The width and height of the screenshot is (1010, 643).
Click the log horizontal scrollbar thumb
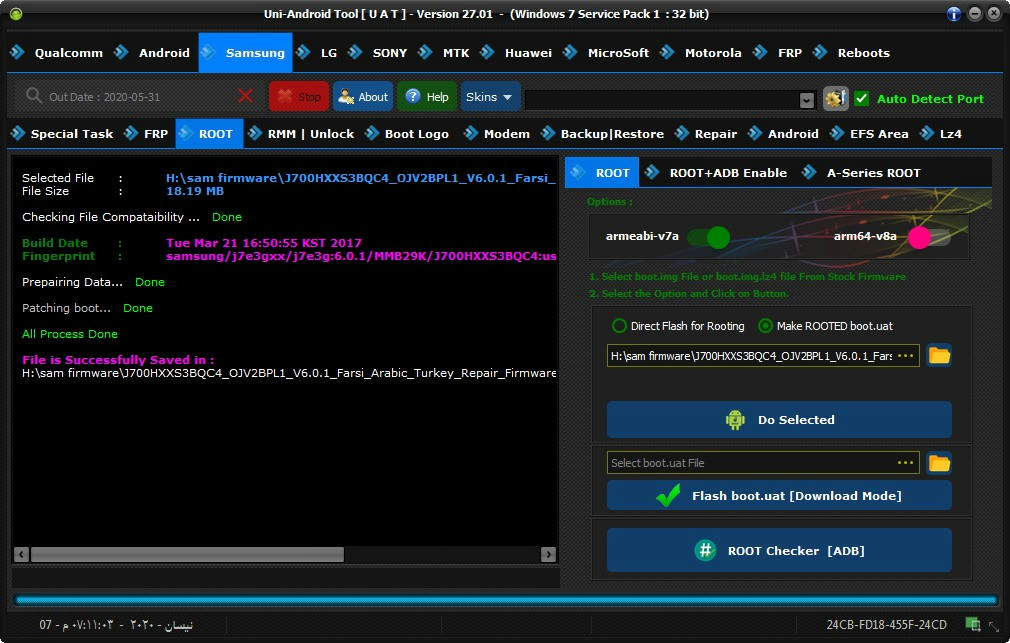(187, 555)
